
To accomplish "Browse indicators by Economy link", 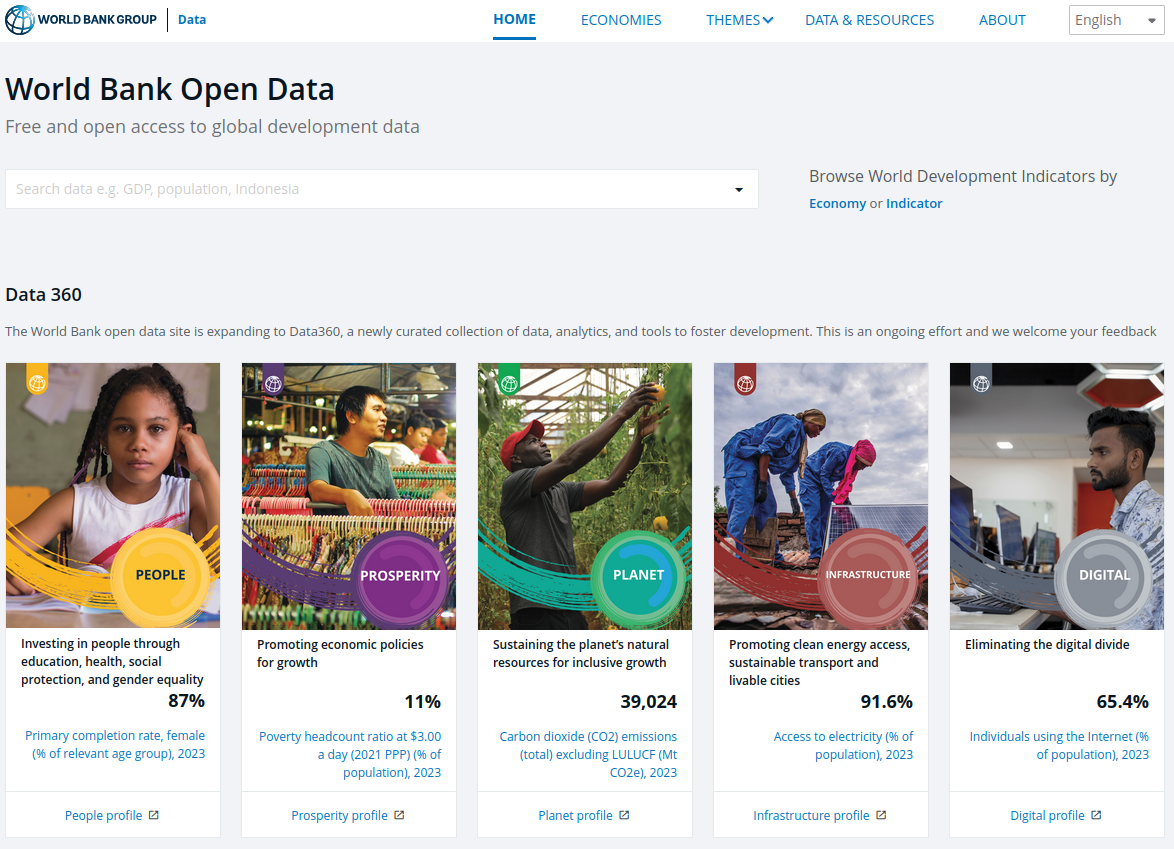I will (837, 204).
